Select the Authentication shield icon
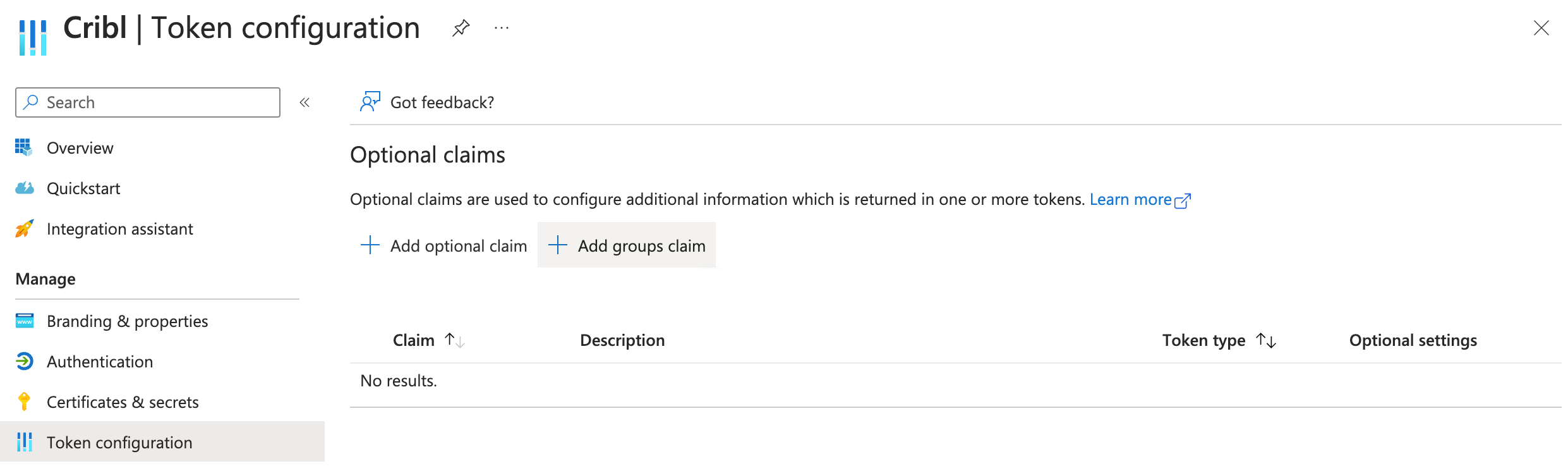Image resolution: width=1568 pixels, height=473 pixels. coord(25,361)
